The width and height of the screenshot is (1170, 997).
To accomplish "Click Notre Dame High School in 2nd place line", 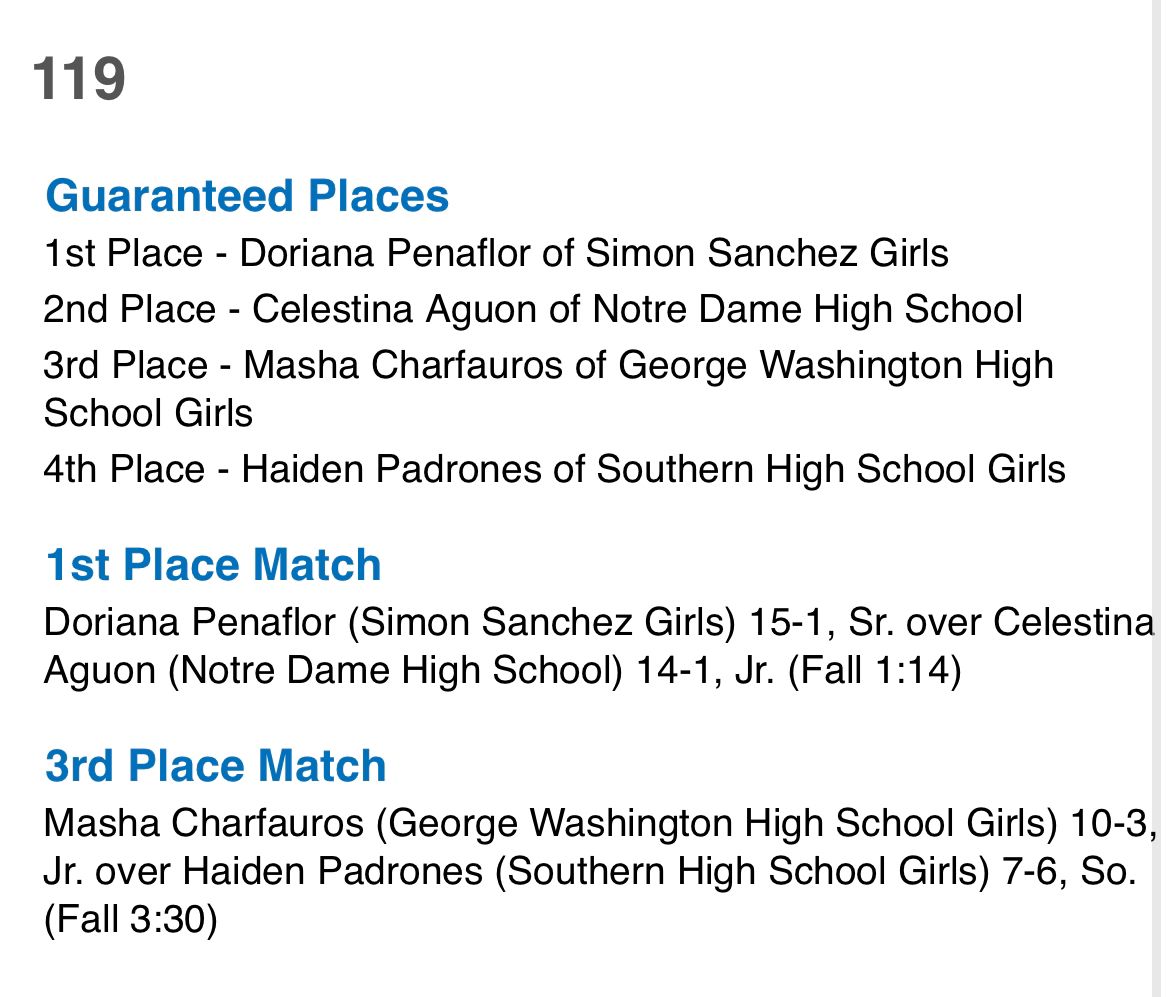I will click(807, 309).
